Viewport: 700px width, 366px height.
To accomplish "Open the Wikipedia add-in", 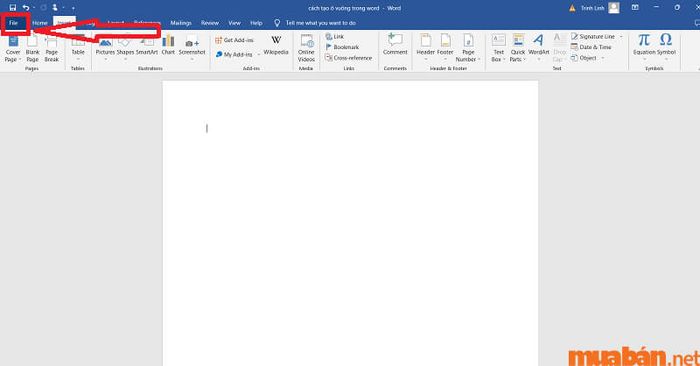I will (276, 46).
